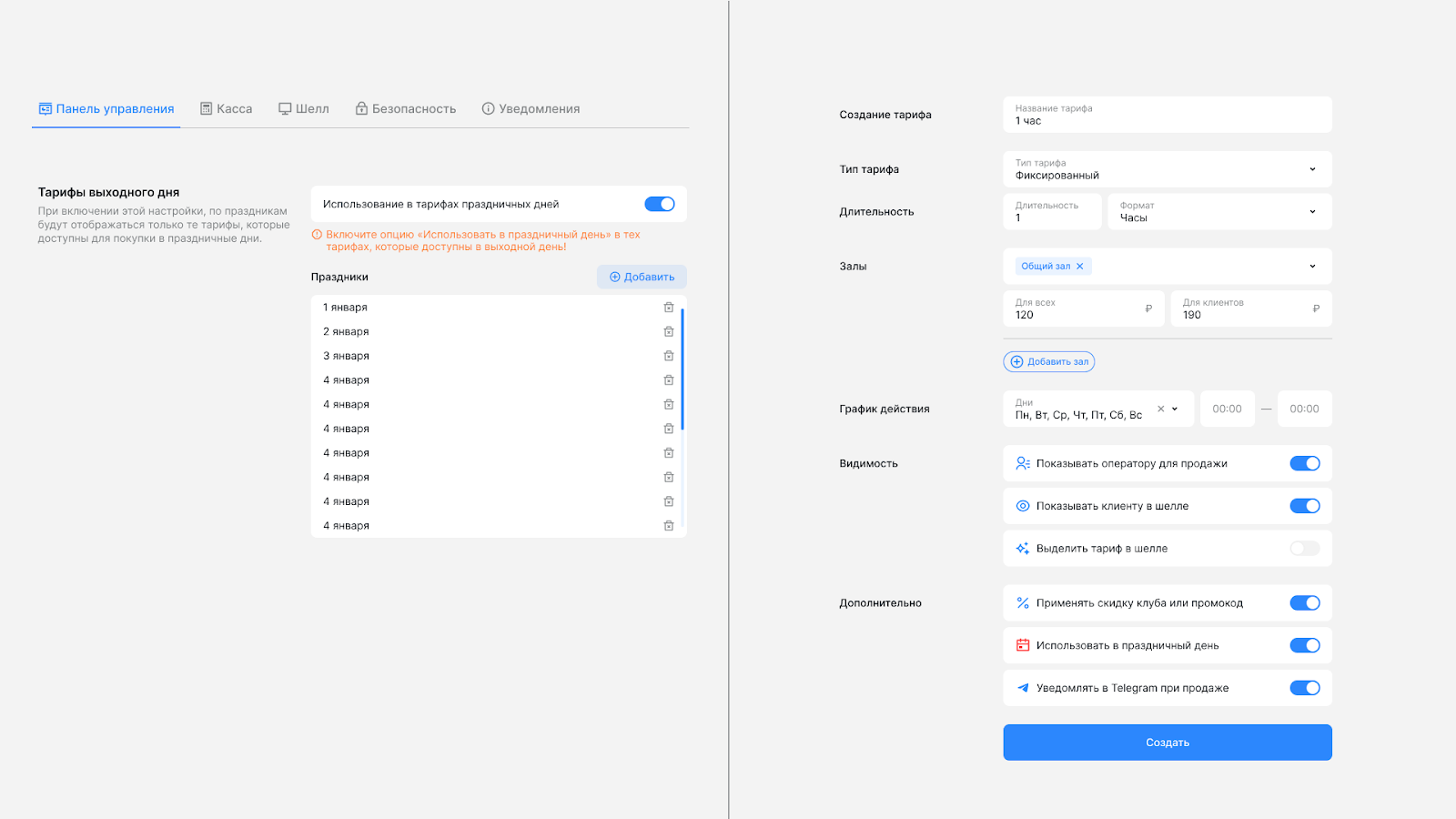The height and width of the screenshot is (819, 1456).
Task: Toggle Применять скидку клуба или промокод
Action: coord(1305,603)
